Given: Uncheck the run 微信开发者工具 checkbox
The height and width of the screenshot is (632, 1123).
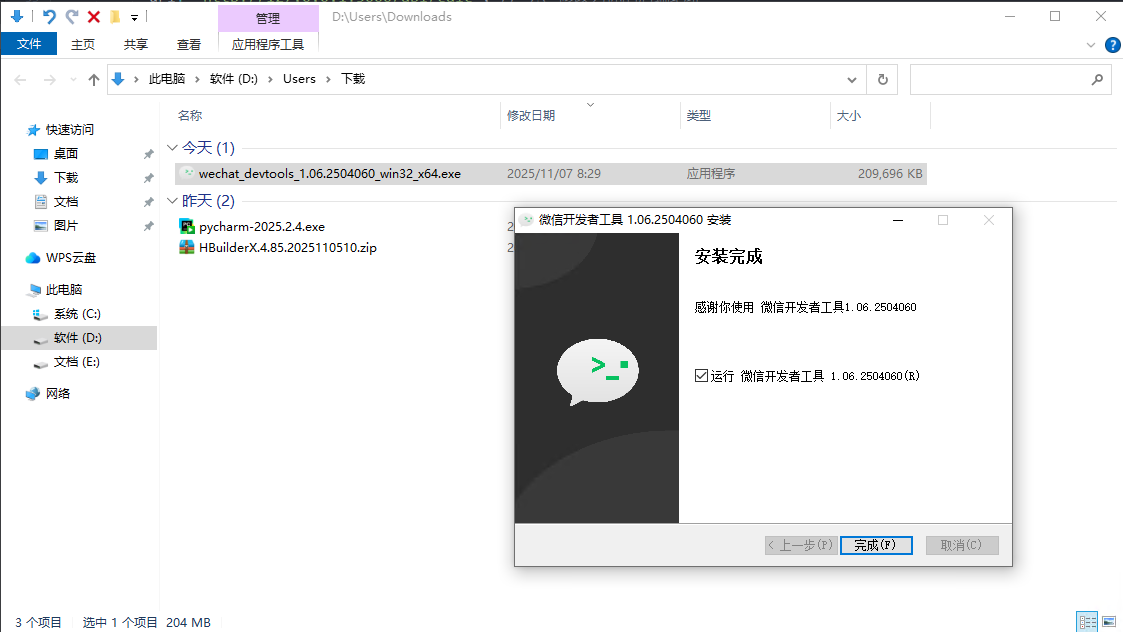Looking at the screenshot, I should (701, 376).
